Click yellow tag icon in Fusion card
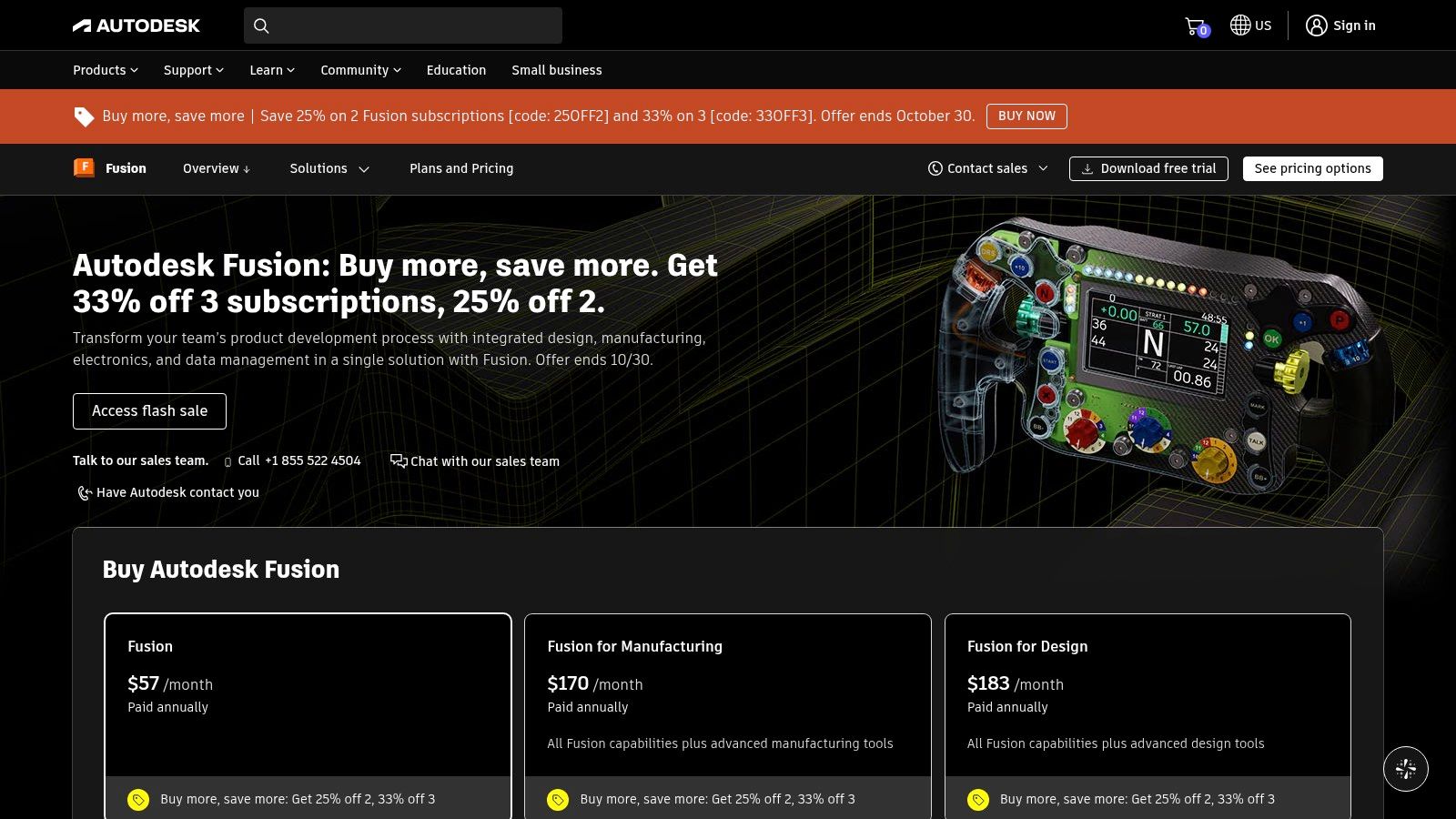 138,800
